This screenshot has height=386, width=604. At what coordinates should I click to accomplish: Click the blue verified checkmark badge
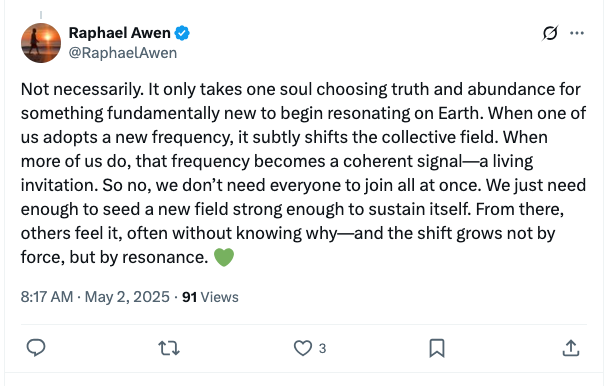[182, 34]
